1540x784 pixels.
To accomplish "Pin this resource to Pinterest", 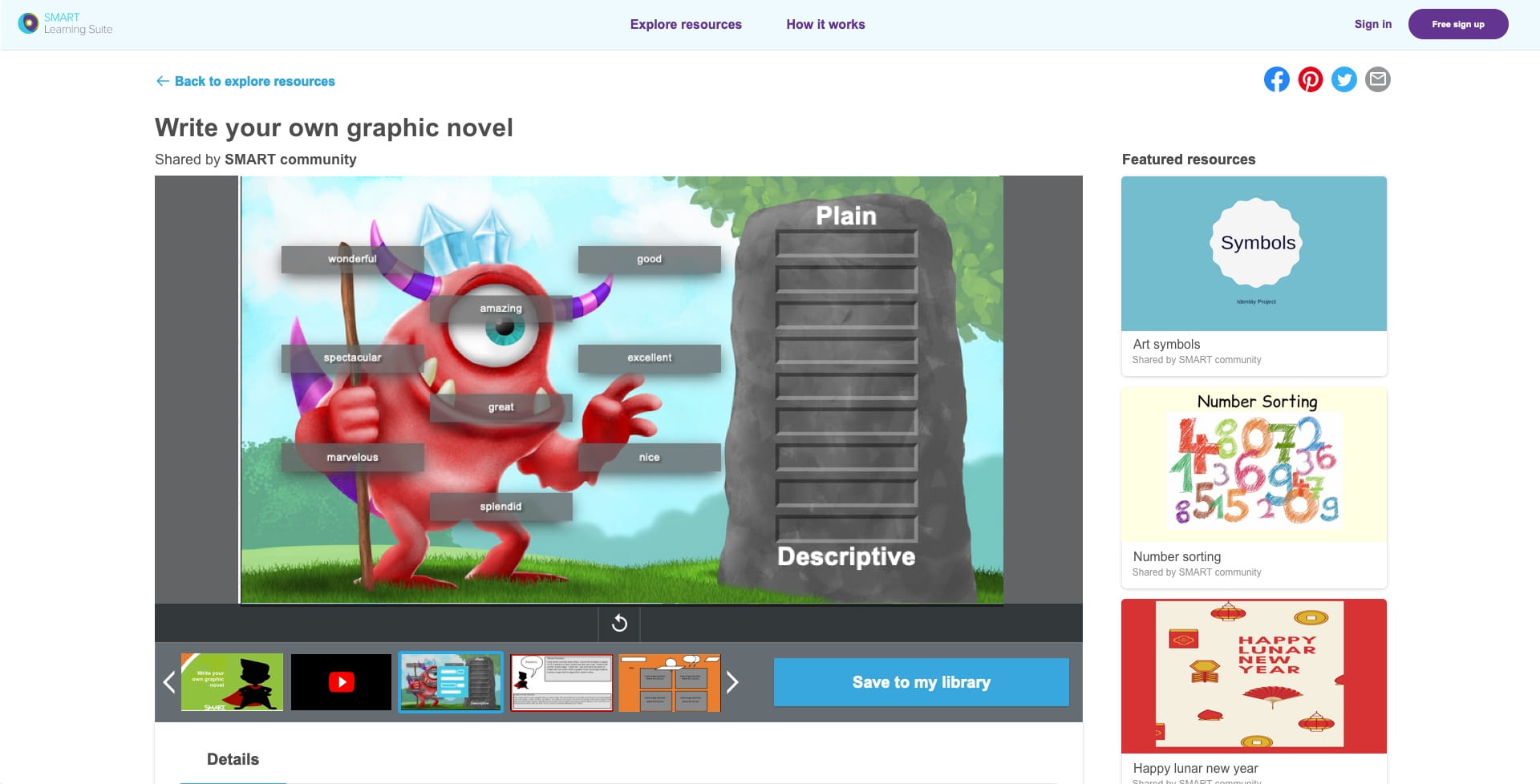I will click(x=1311, y=79).
